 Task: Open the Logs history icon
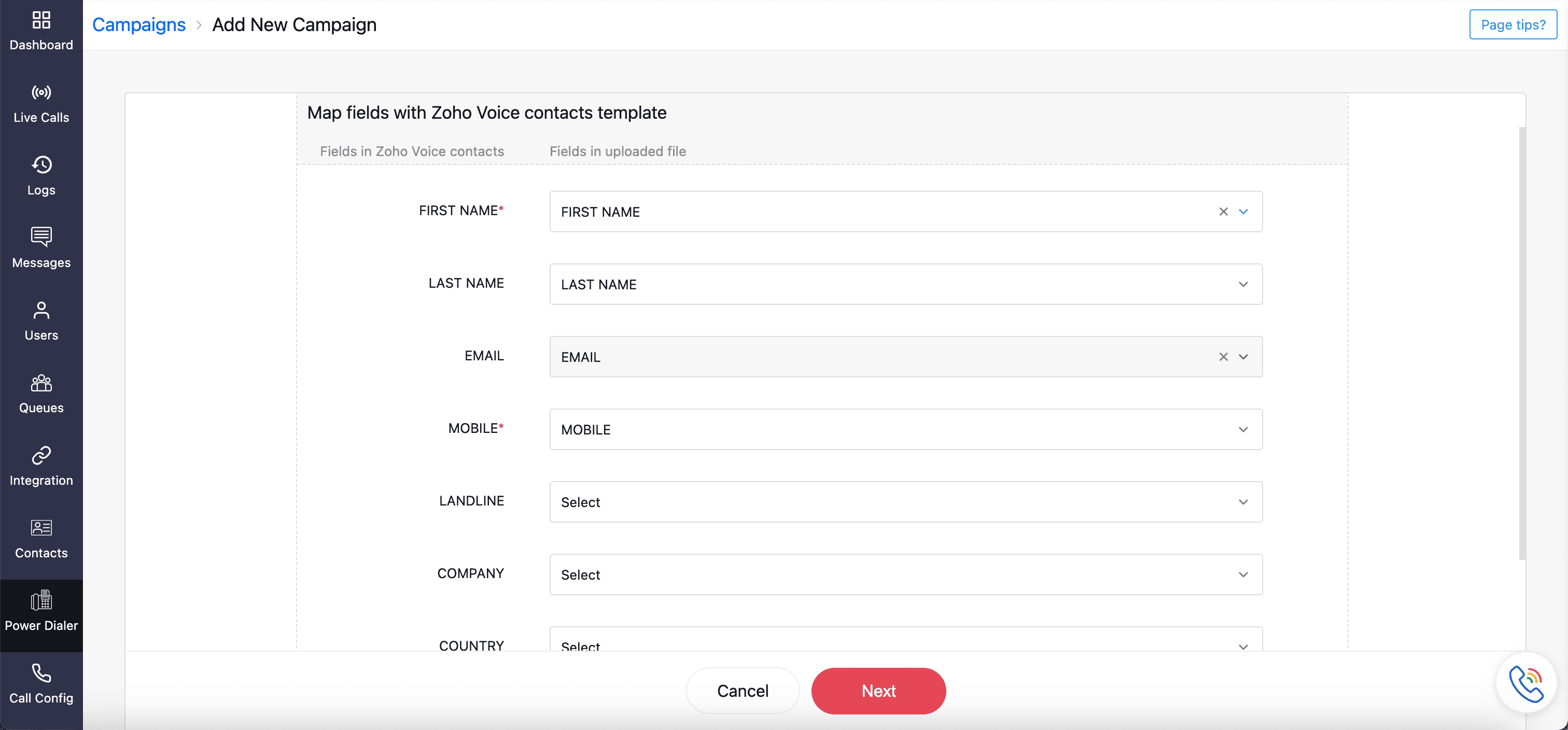coord(41,165)
